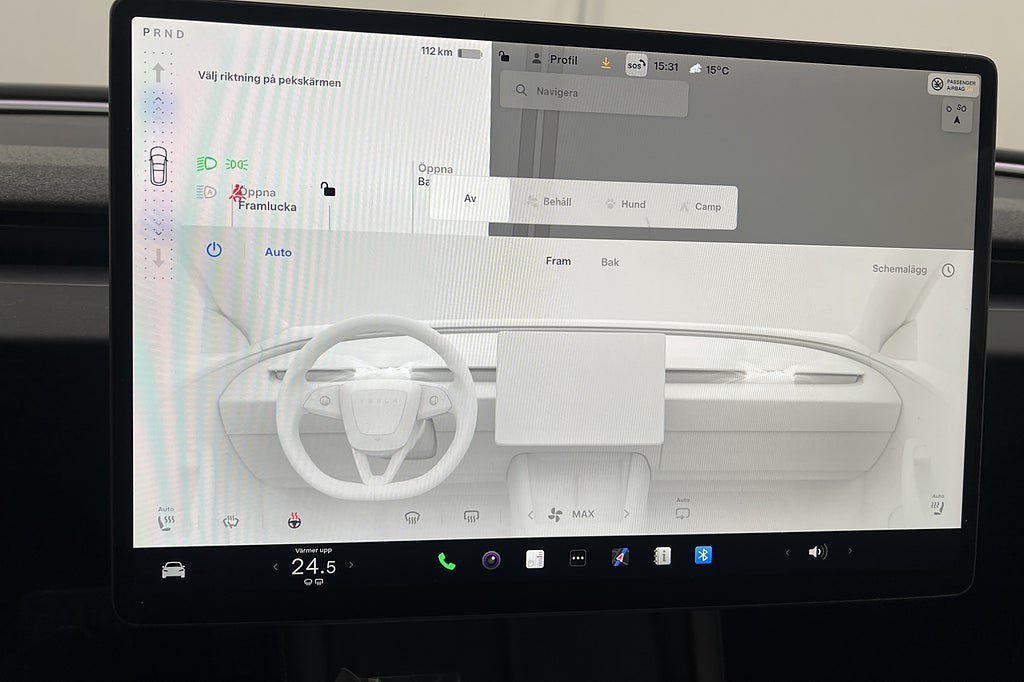Tap the yellow software update icon

pos(605,62)
